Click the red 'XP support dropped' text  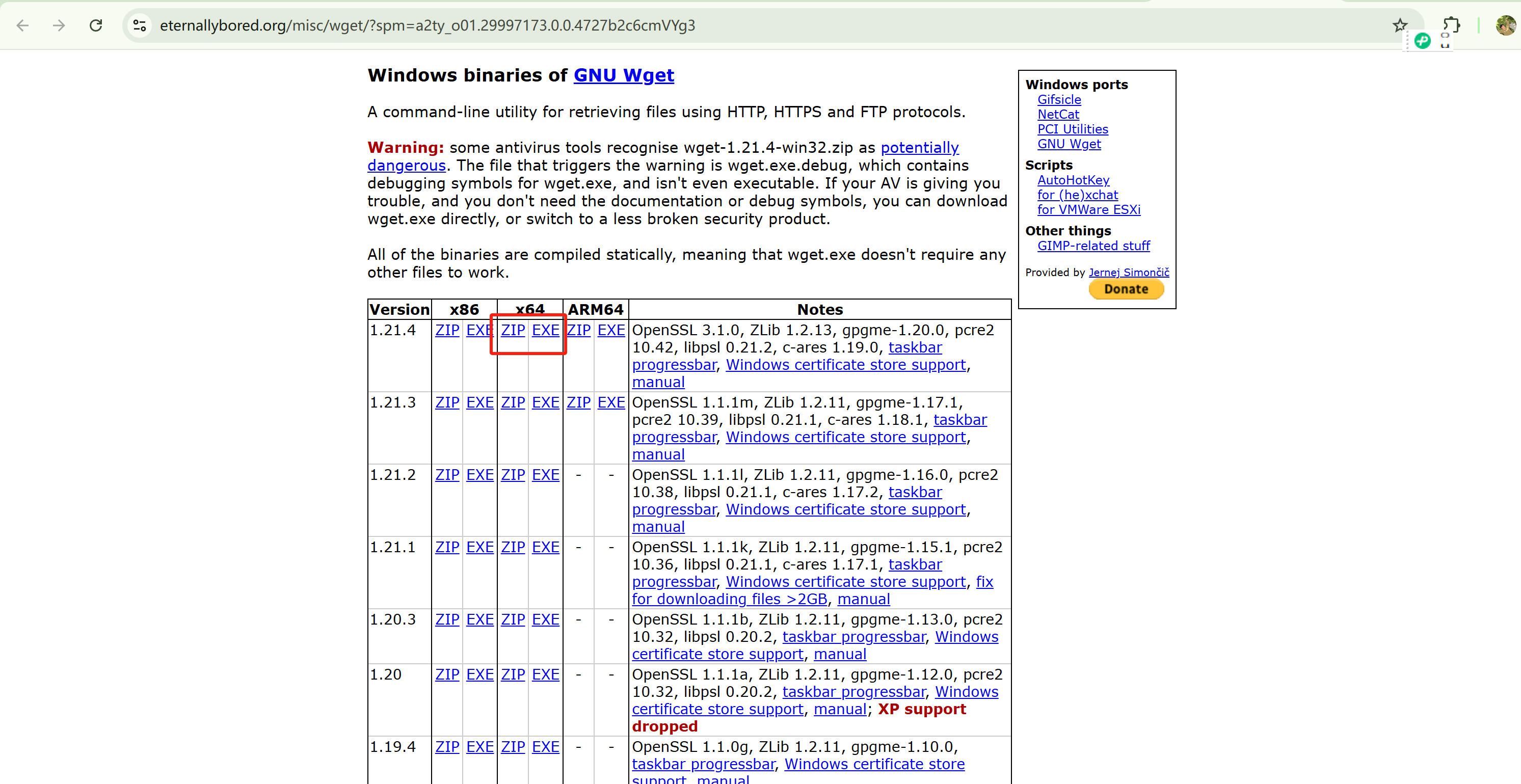pos(799,717)
